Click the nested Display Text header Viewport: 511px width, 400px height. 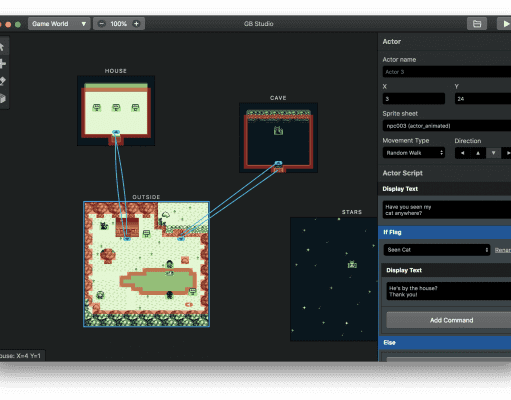coord(446,270)
